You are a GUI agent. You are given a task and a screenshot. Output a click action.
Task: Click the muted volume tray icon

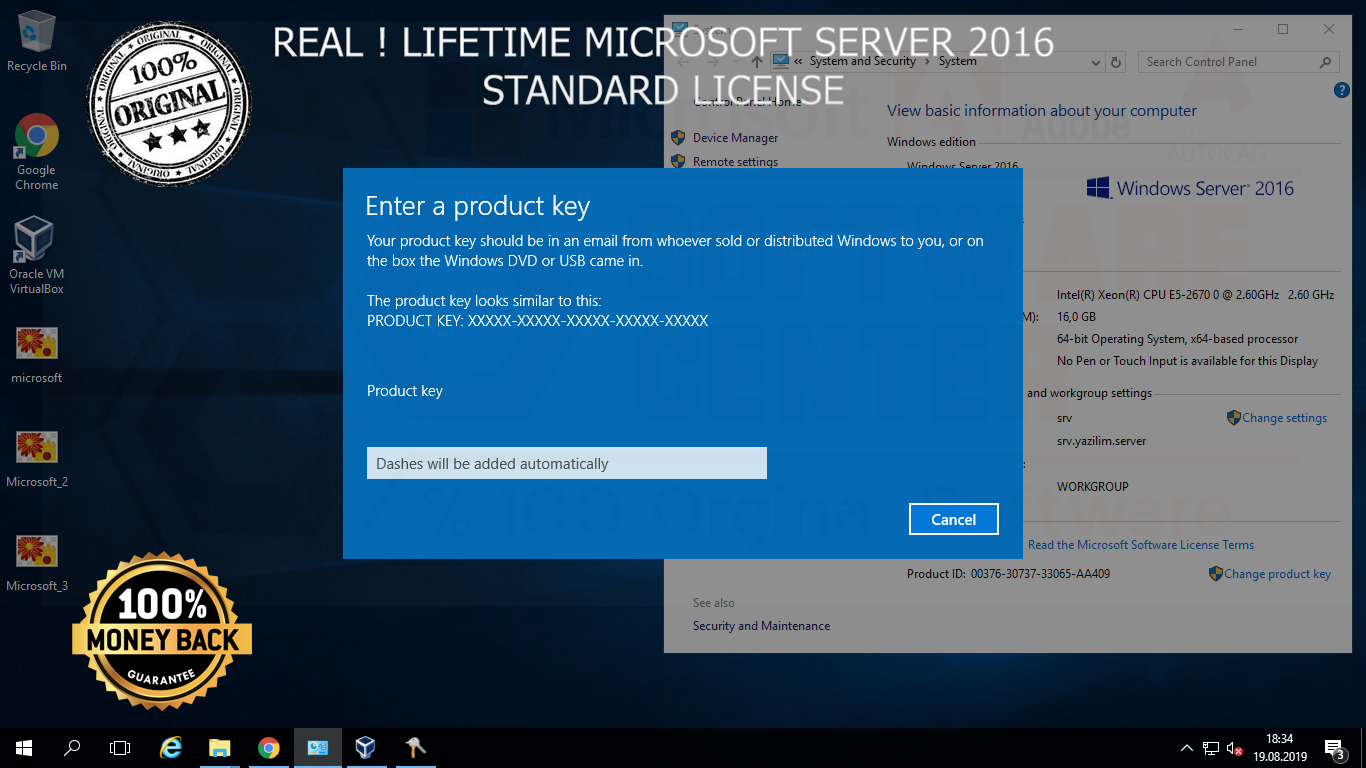[1235, 748]
